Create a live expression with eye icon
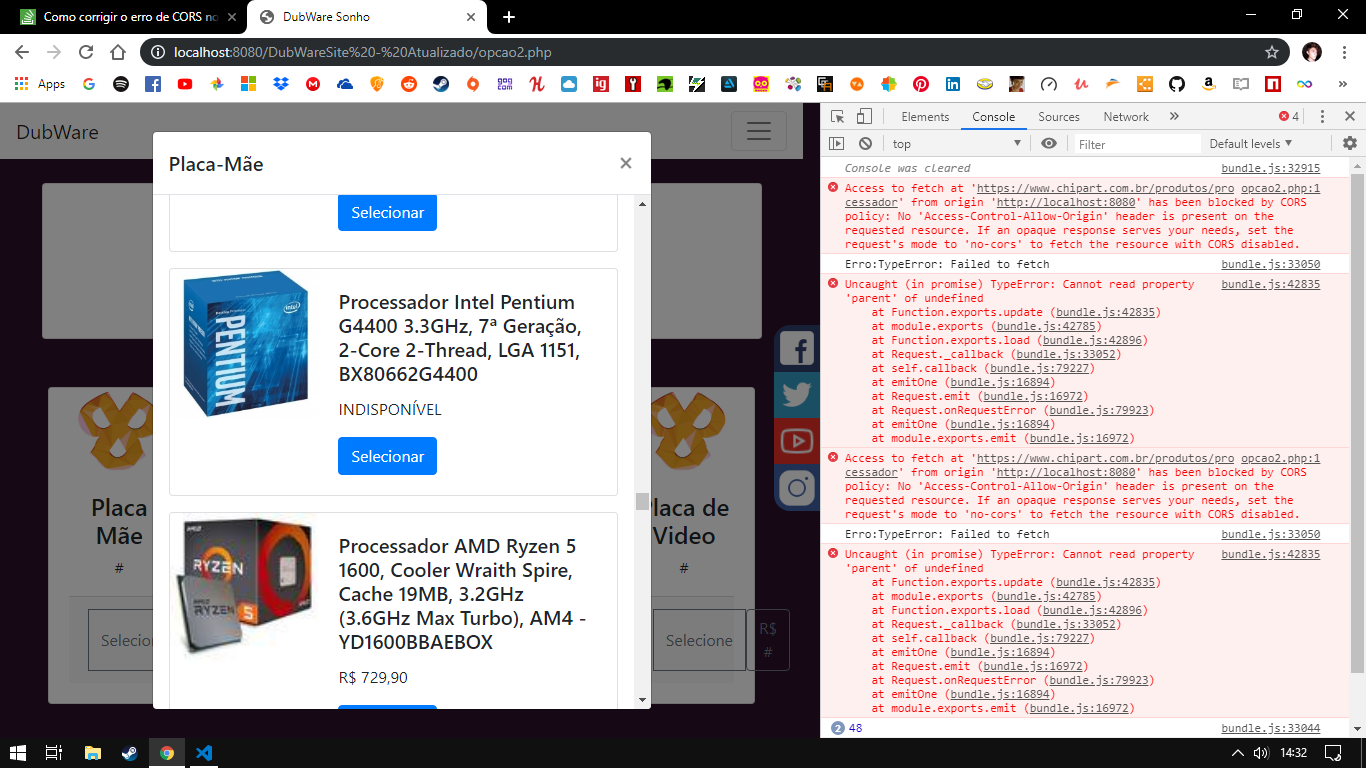This screenshot has height=768, width=1366. [x=1048, y=144]
